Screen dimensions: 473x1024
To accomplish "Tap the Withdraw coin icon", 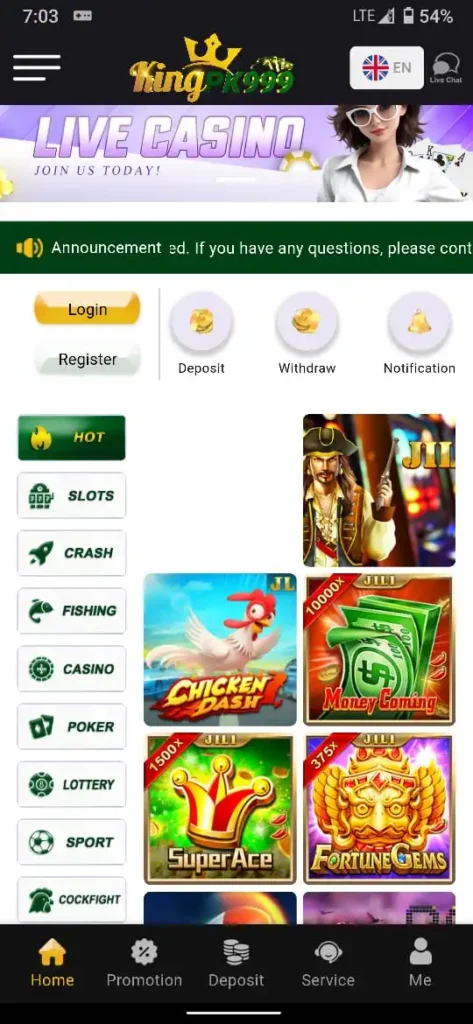I will point(307,322).
